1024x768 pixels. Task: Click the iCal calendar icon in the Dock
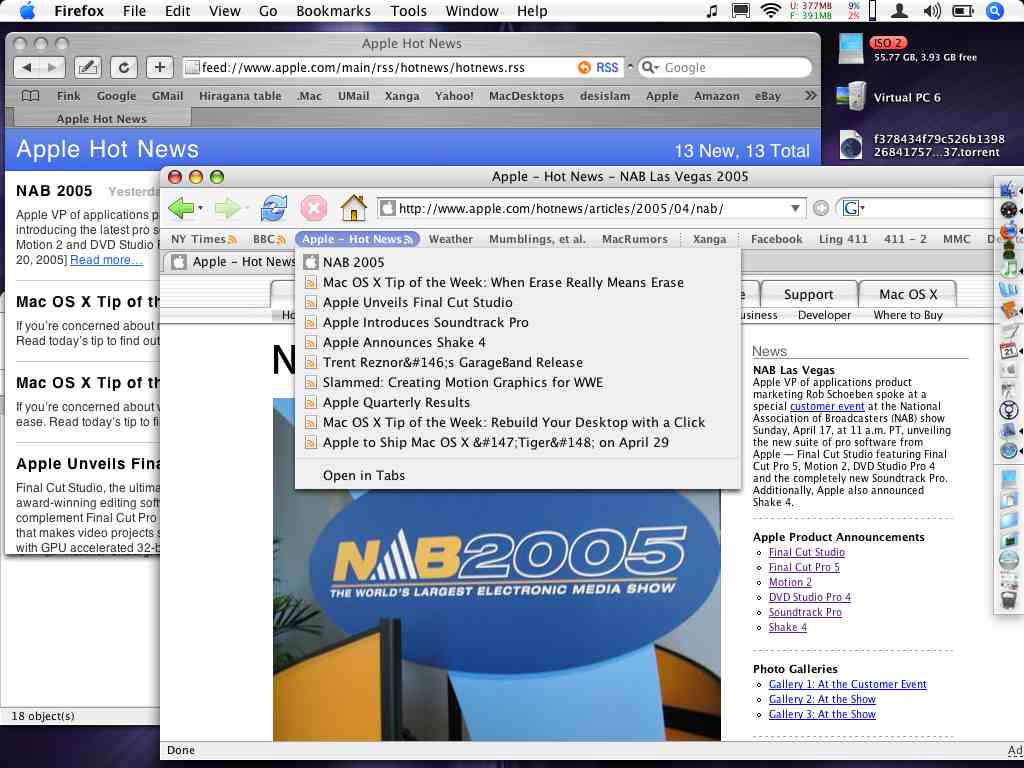point(1009,351)
